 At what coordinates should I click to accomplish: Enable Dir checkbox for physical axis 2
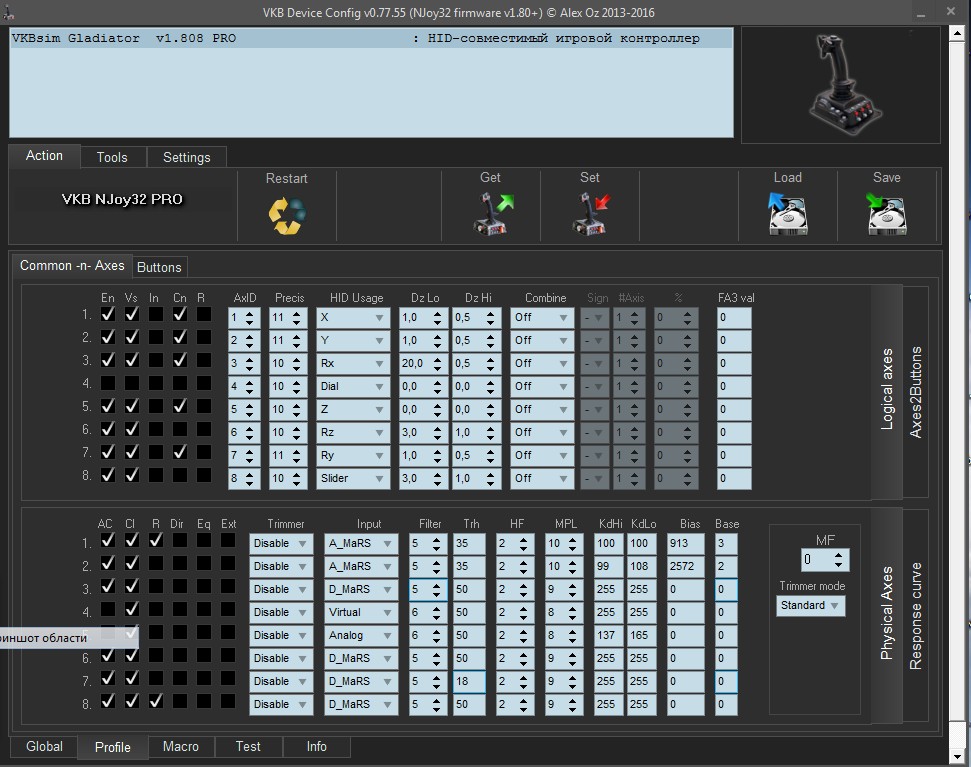pyautogui.click(x=180, y=563)
